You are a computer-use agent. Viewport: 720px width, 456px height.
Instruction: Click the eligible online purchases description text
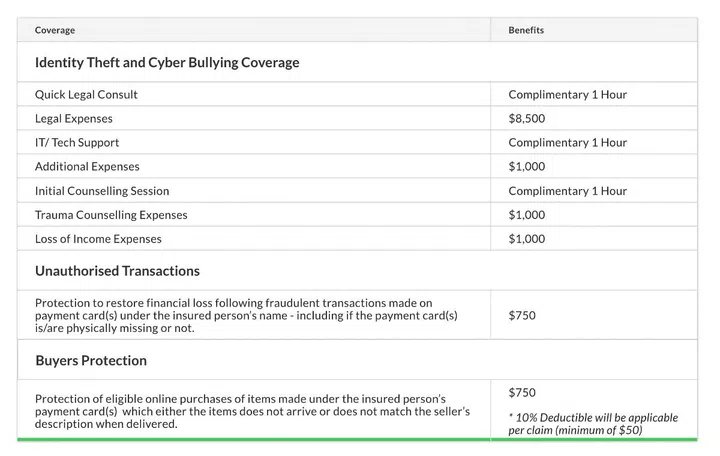coord(246,411)
